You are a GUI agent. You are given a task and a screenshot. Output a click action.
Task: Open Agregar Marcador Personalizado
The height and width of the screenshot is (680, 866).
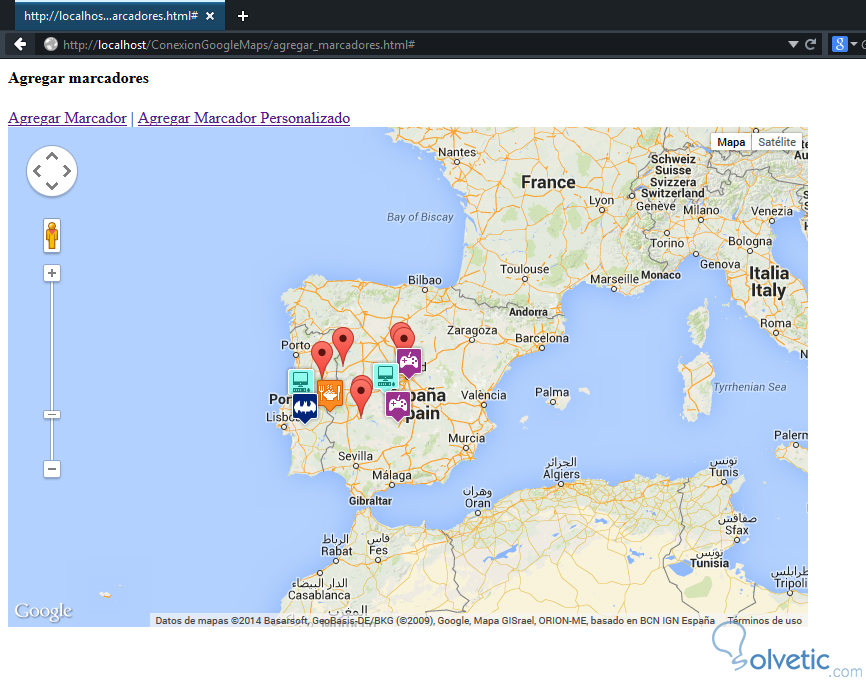pyautogui.click(x=243, y=118)
